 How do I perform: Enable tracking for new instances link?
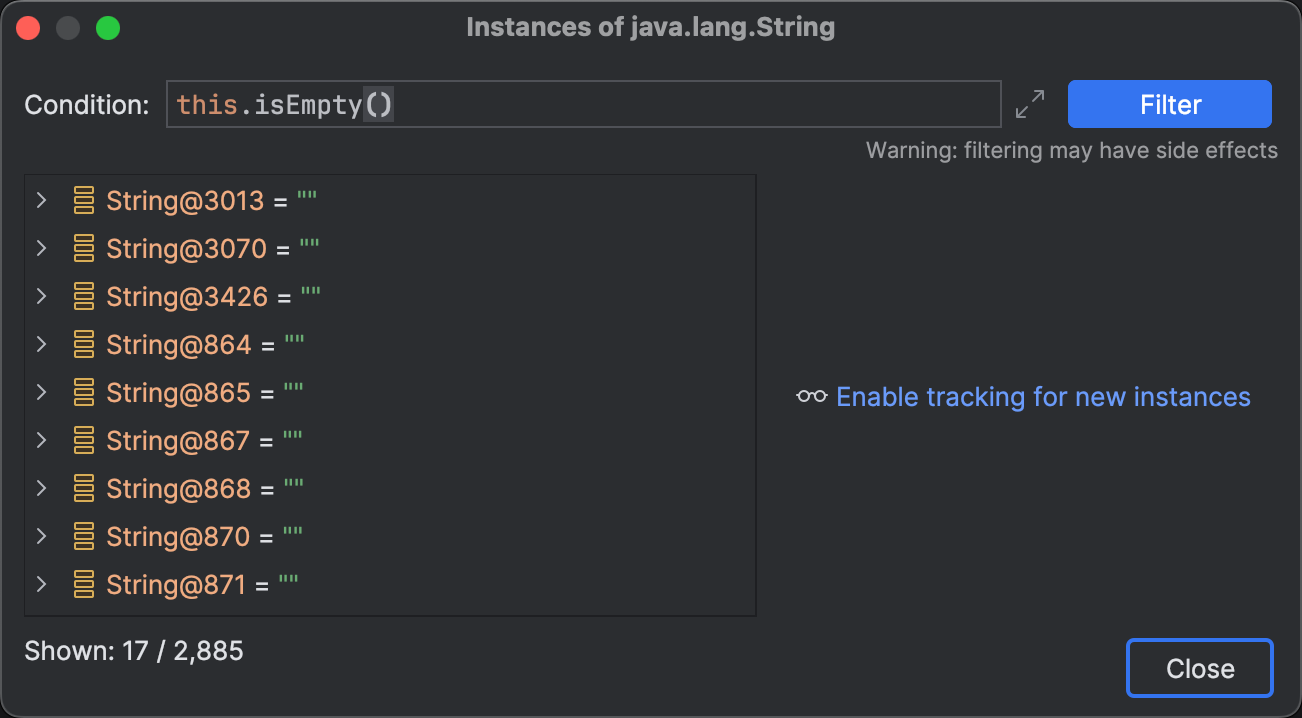pos(1043,397)
